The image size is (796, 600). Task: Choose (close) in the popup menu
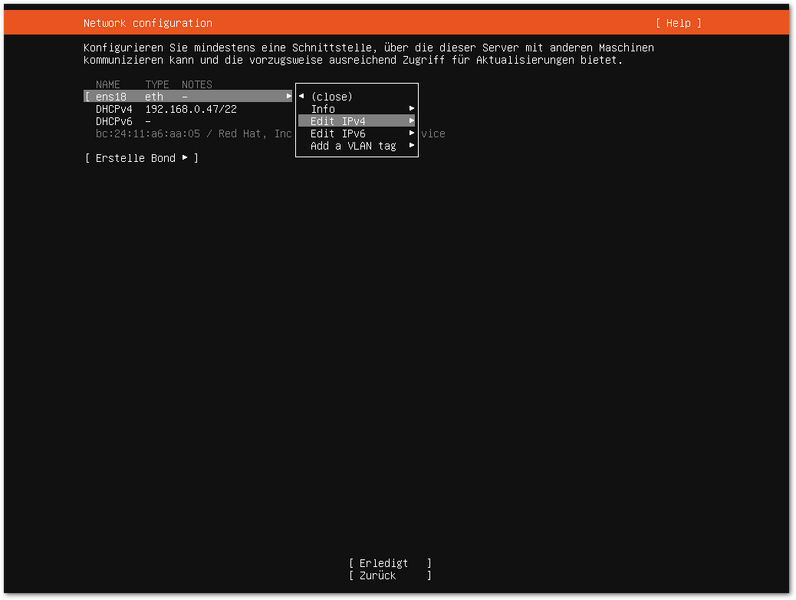coord(331,96)
